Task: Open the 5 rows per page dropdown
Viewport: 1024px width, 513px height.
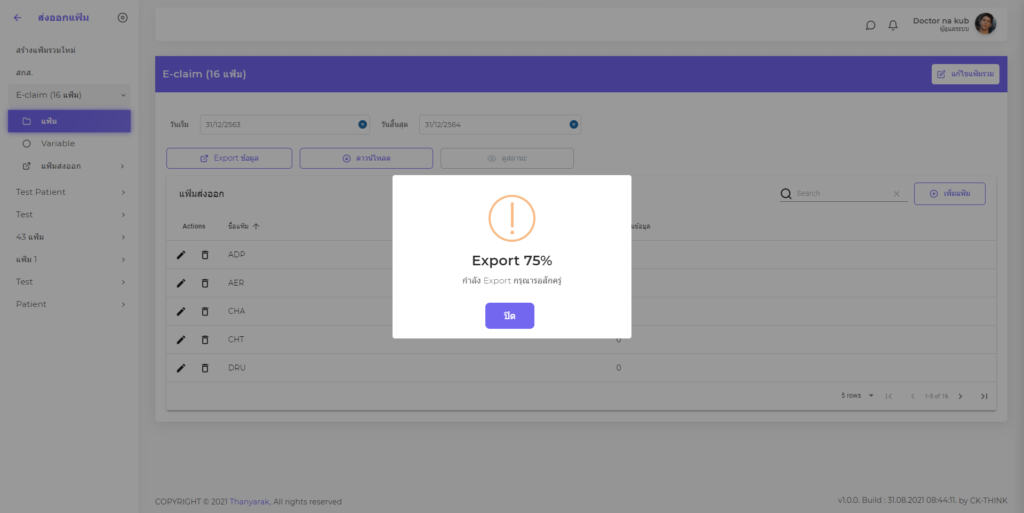Action: tap(858, 396)
